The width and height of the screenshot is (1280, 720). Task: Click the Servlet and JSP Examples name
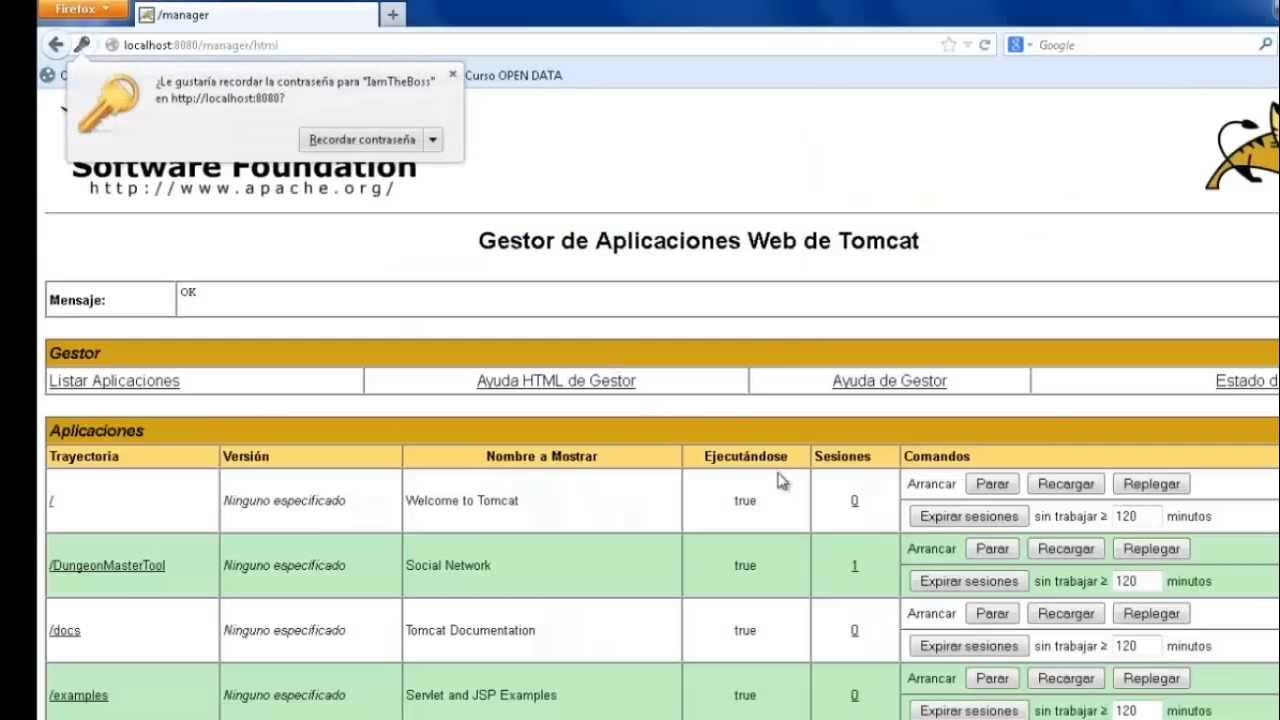(x=481, y=696)
